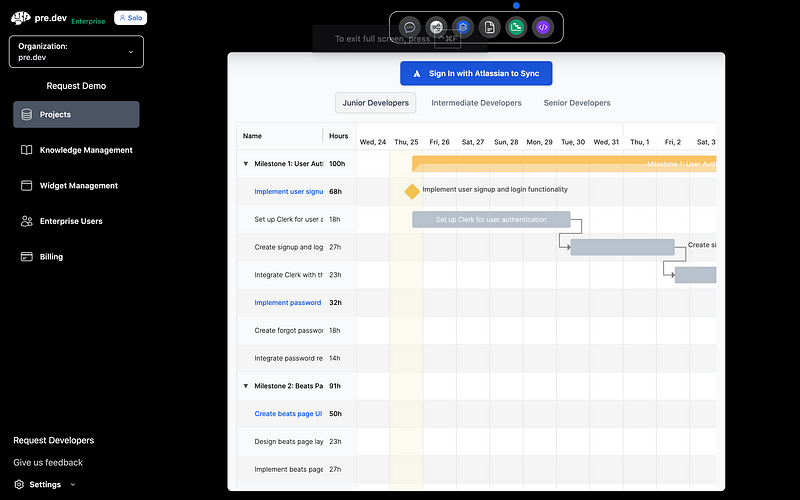800x500 pixels.
Task: Click the 91h hours cell
Action: click(x=335, y=386)
